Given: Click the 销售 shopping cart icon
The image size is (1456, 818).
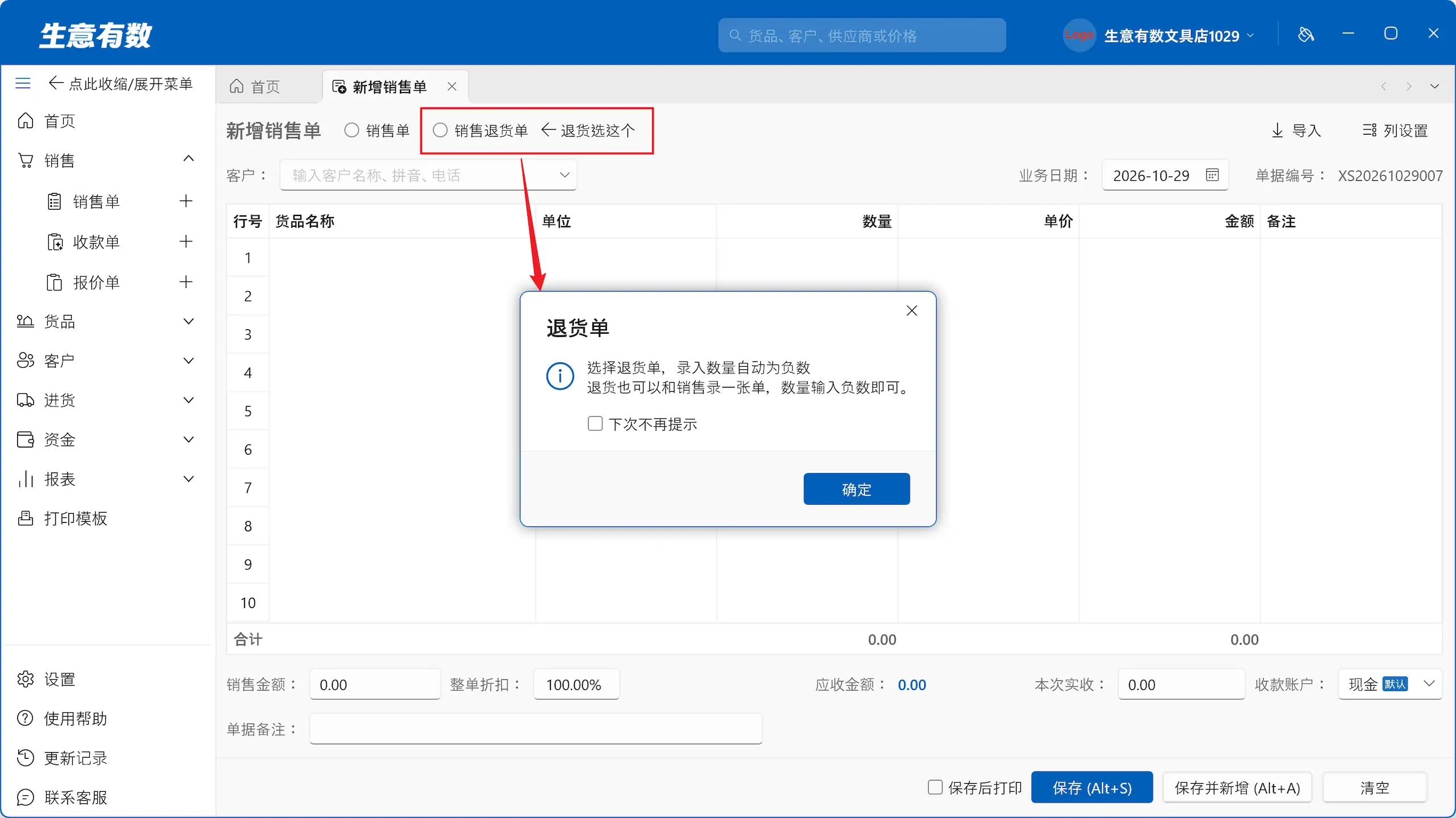Looking at the screenshot, I should (26, 160).
